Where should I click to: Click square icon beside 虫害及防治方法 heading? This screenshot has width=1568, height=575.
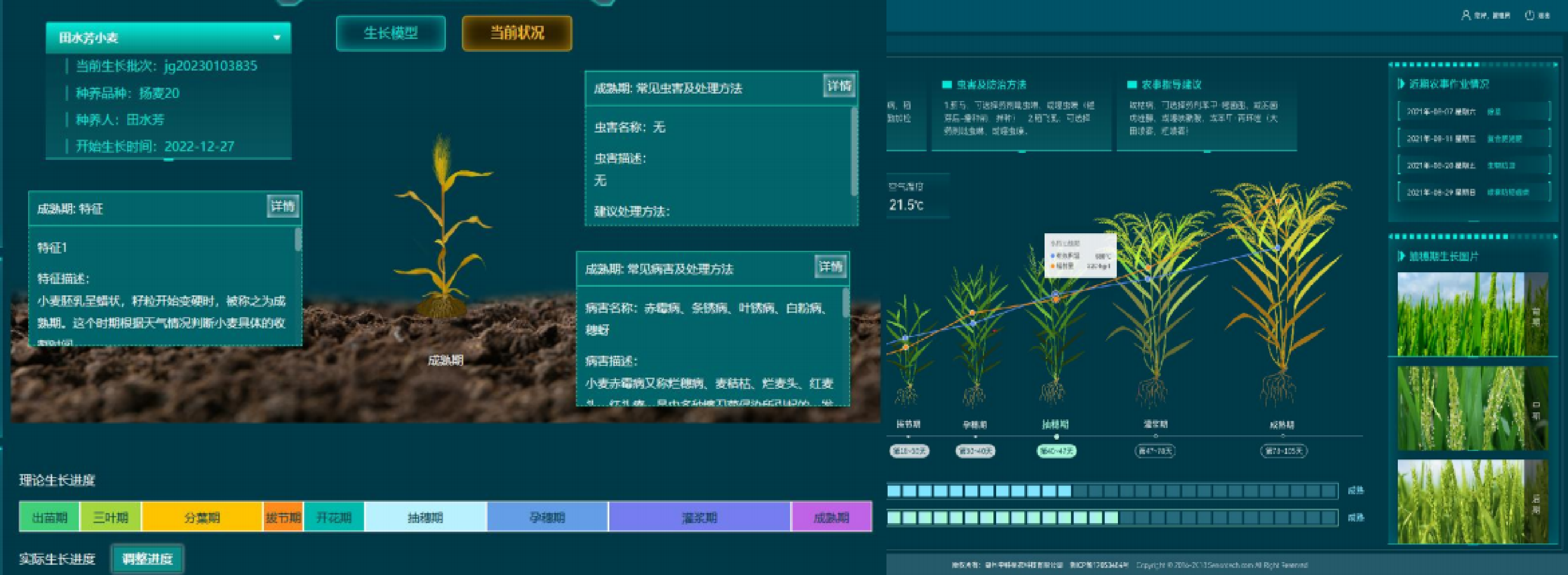pyautogui.click(x=947, y=85)
